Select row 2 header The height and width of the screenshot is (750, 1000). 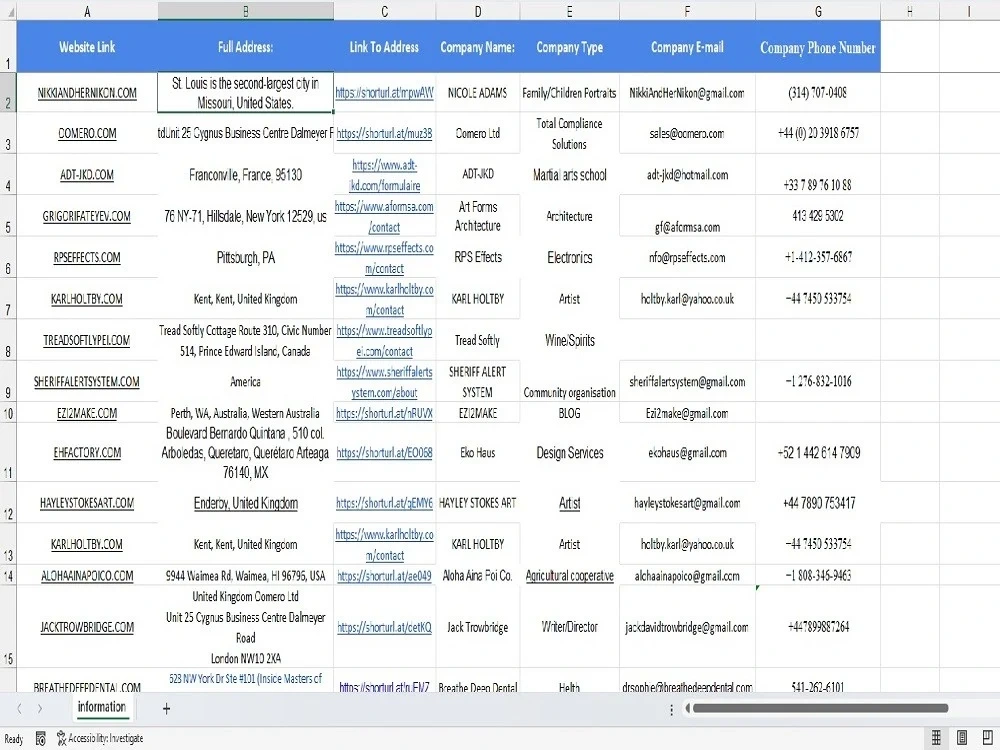click(8, 92)
